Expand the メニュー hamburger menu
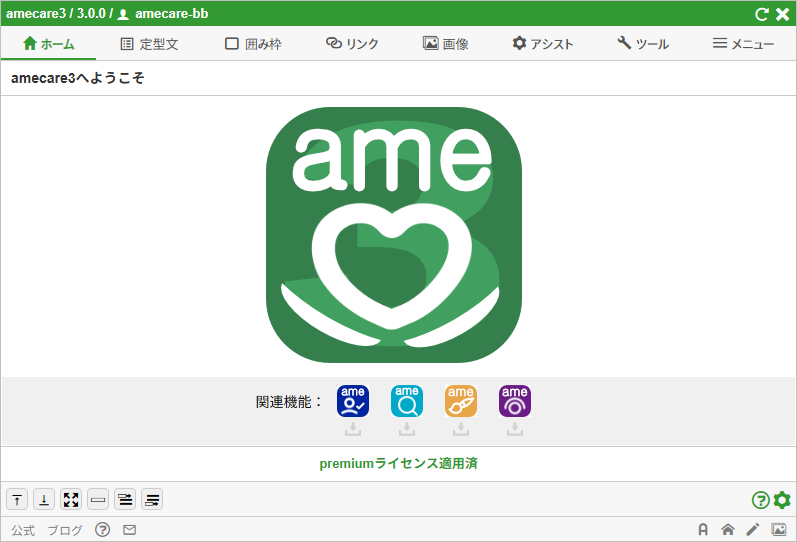The width and height of the screenshot is (797, 542). [743, 44]
